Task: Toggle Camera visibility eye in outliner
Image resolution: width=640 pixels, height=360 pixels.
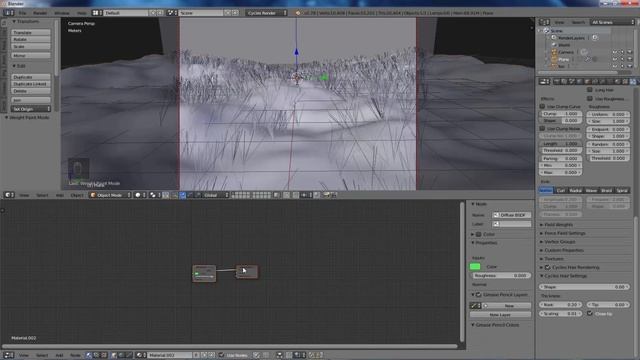Action: point(615,52)
